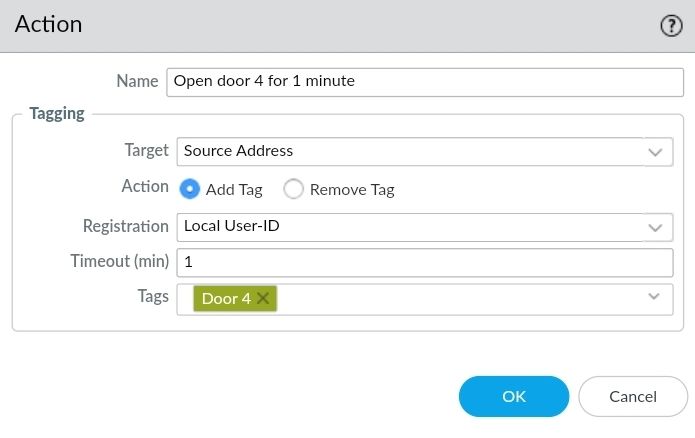Image resolution: width=695 pixels, height=438 pixels.
Task: Click the Timeout (min) field label
Action: [x=119, y=261]
